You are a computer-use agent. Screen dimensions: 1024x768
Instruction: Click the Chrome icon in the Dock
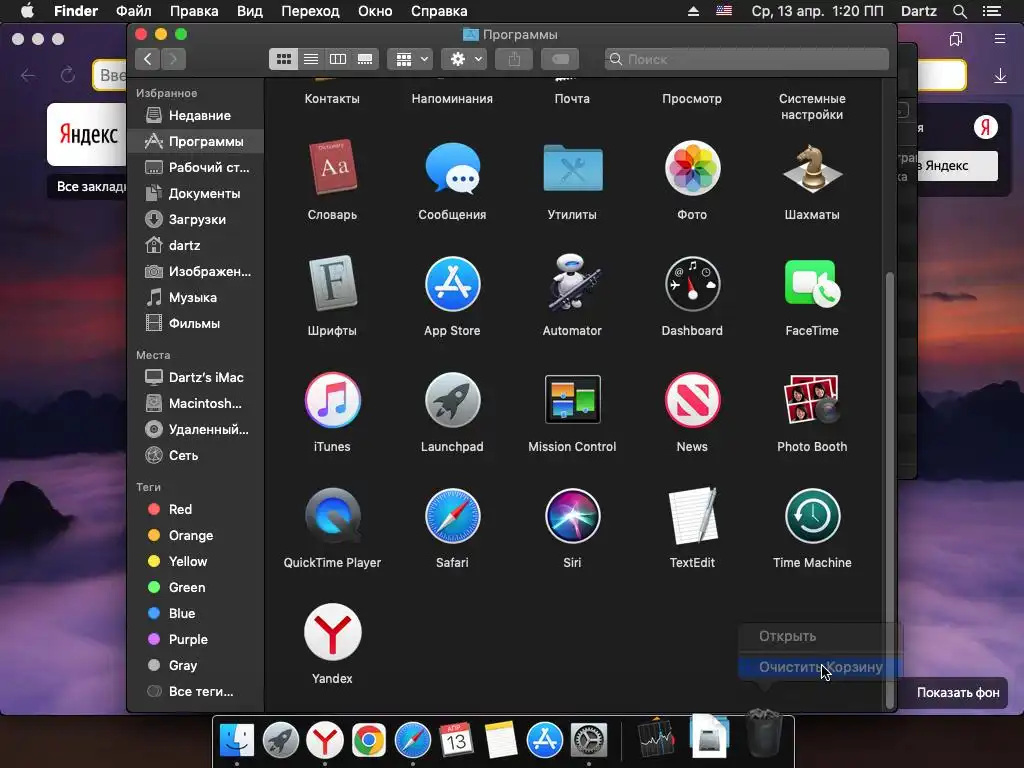coord(369,741)
